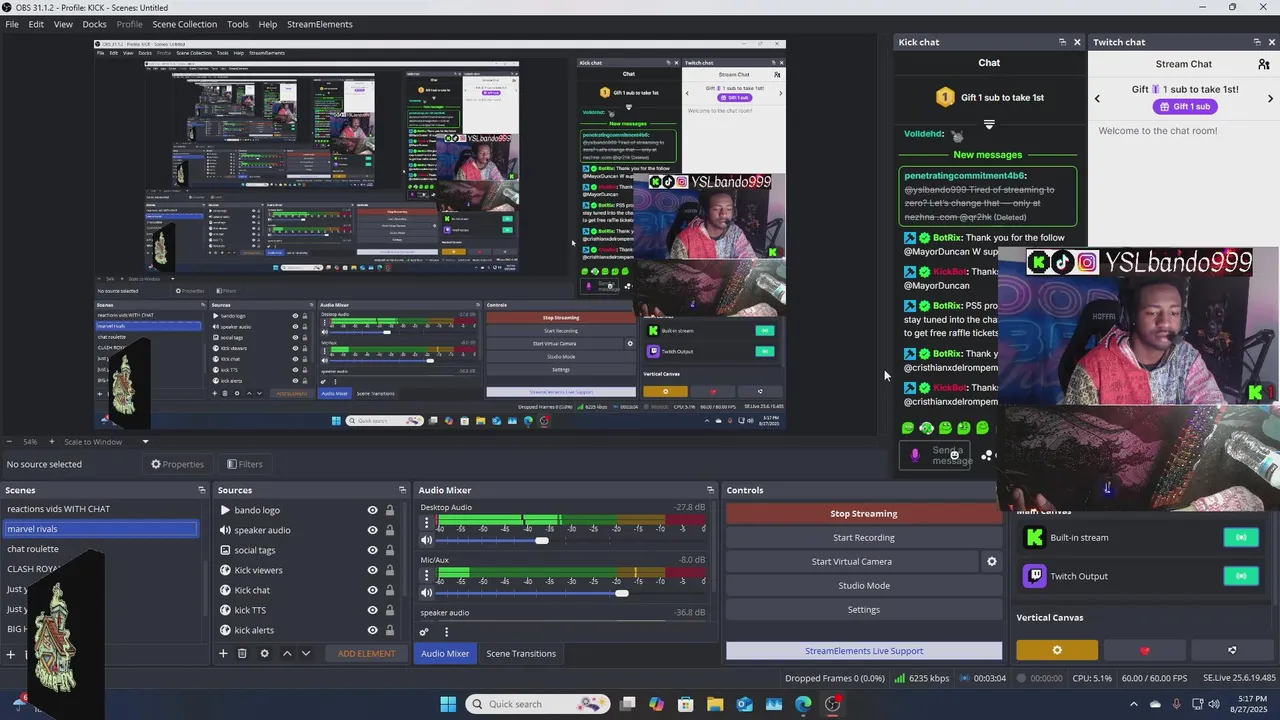Go to next Twitch leaderboard entry arrow
Screen dimensions: 1280x720
coord(1270,98)
